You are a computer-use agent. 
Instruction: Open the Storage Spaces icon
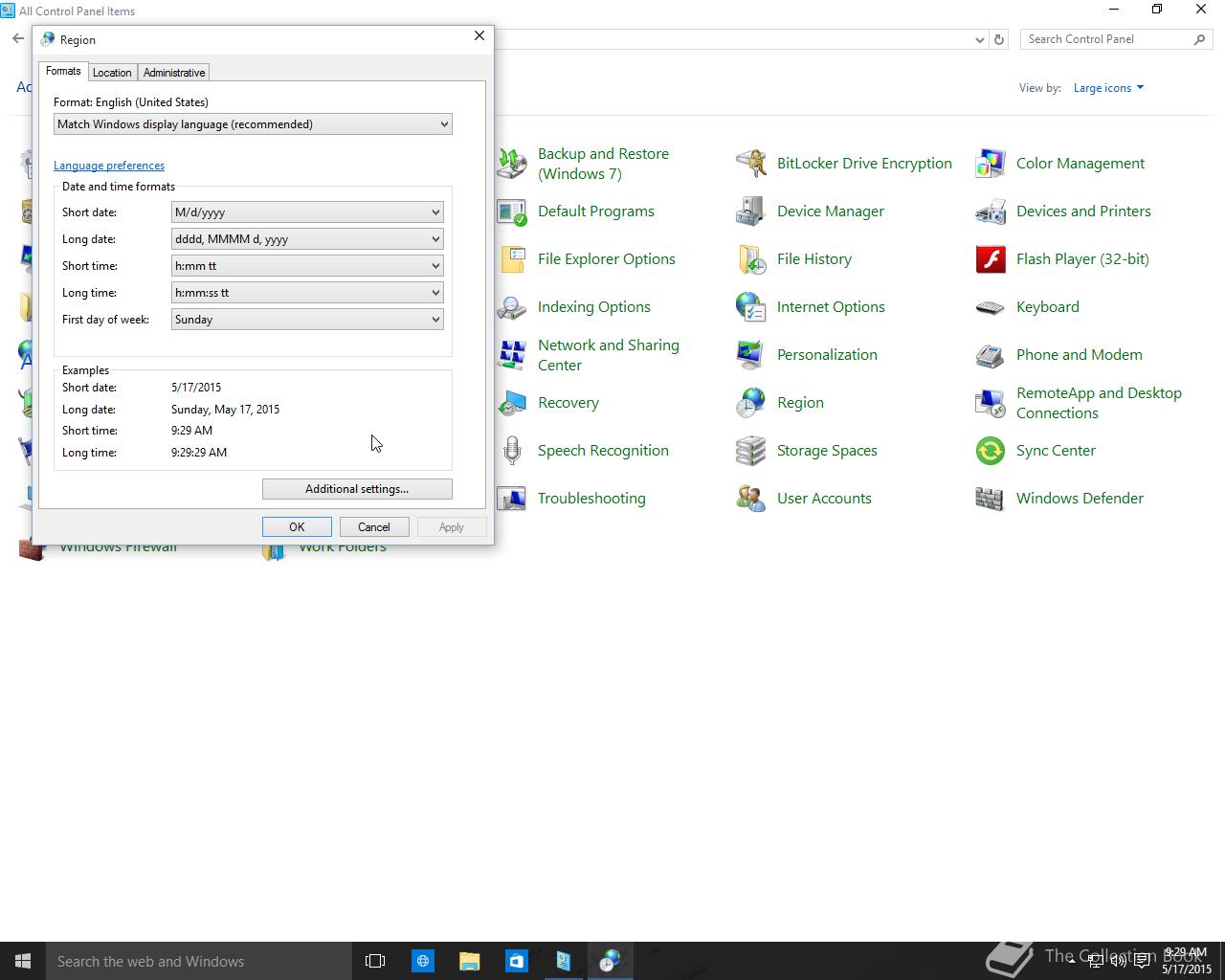[751, 451]
